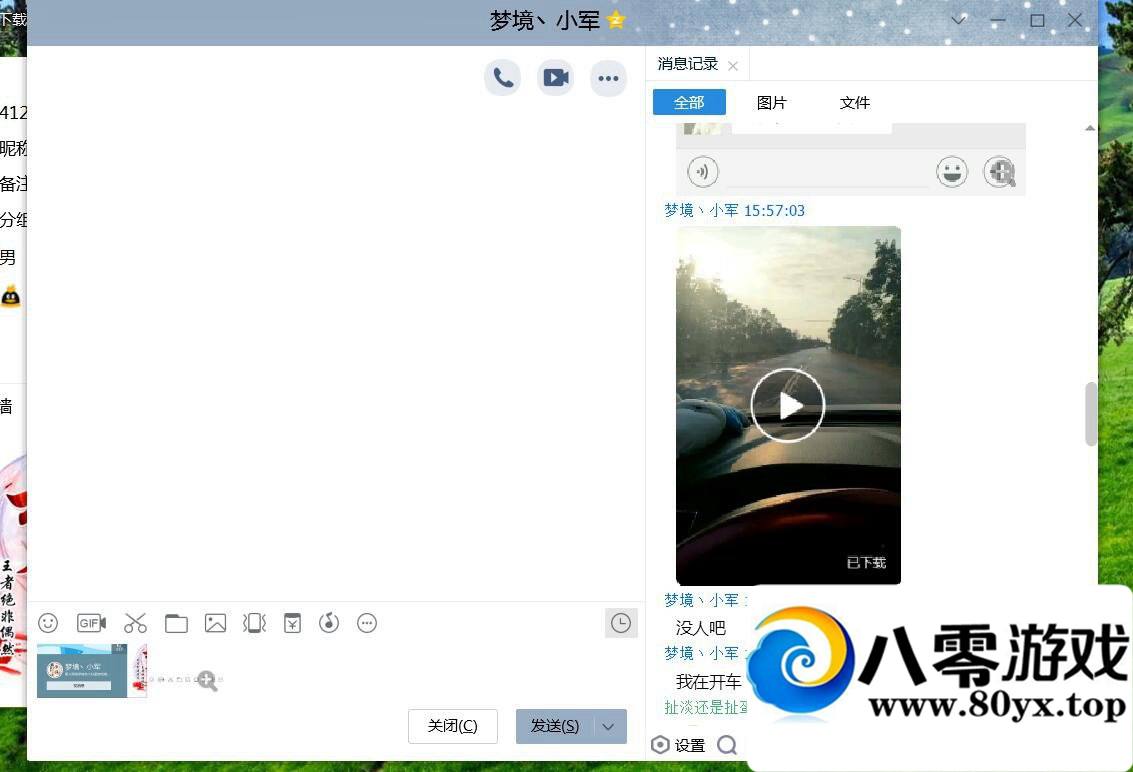Viewport: 1133px width, 772px height.
Task: Insert a GIF sticker
Action: [91, 623]
